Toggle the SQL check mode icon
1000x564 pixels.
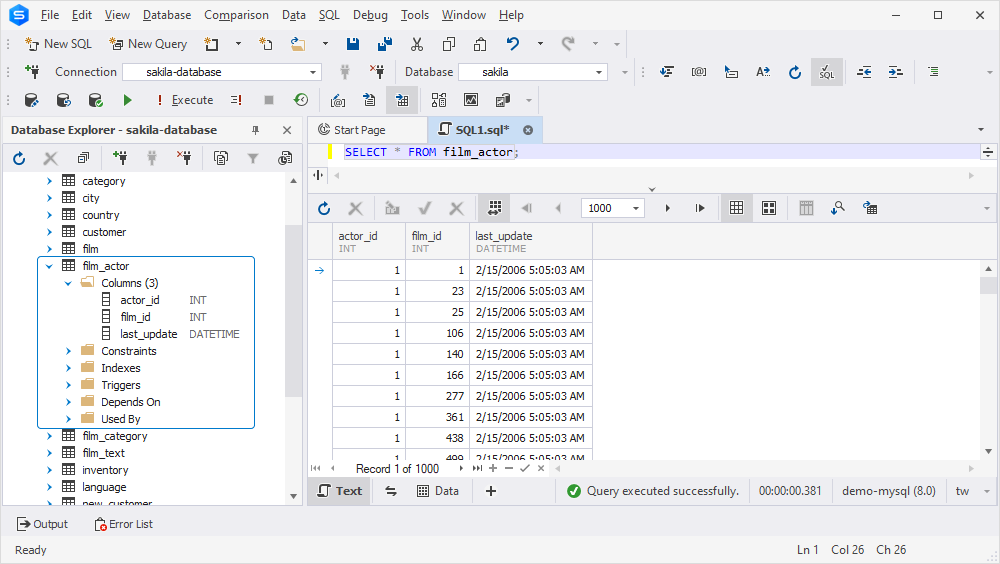pyautogui.click(x=827, y=72)
